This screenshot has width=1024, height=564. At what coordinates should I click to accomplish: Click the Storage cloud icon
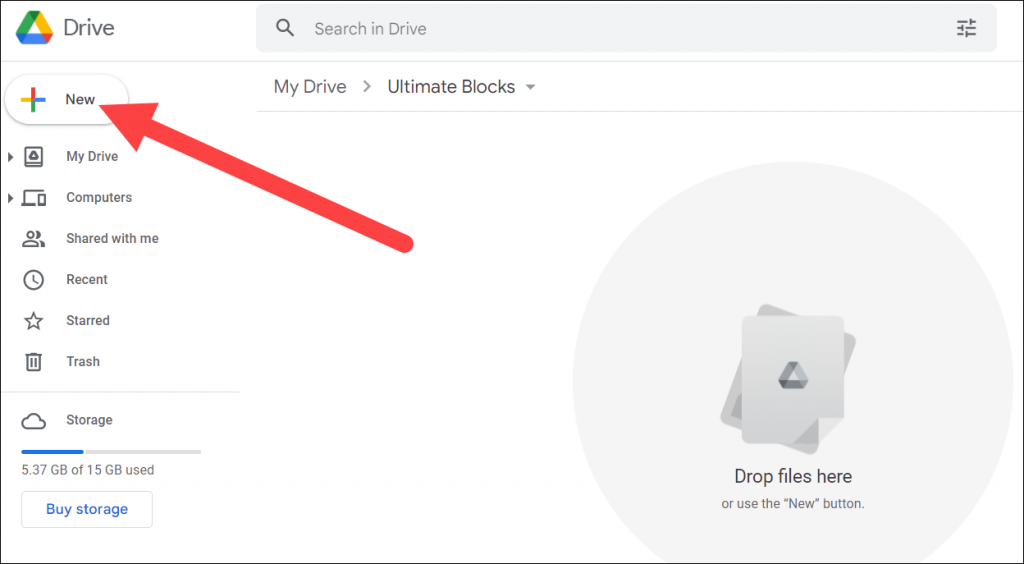(x=34, y=420)
